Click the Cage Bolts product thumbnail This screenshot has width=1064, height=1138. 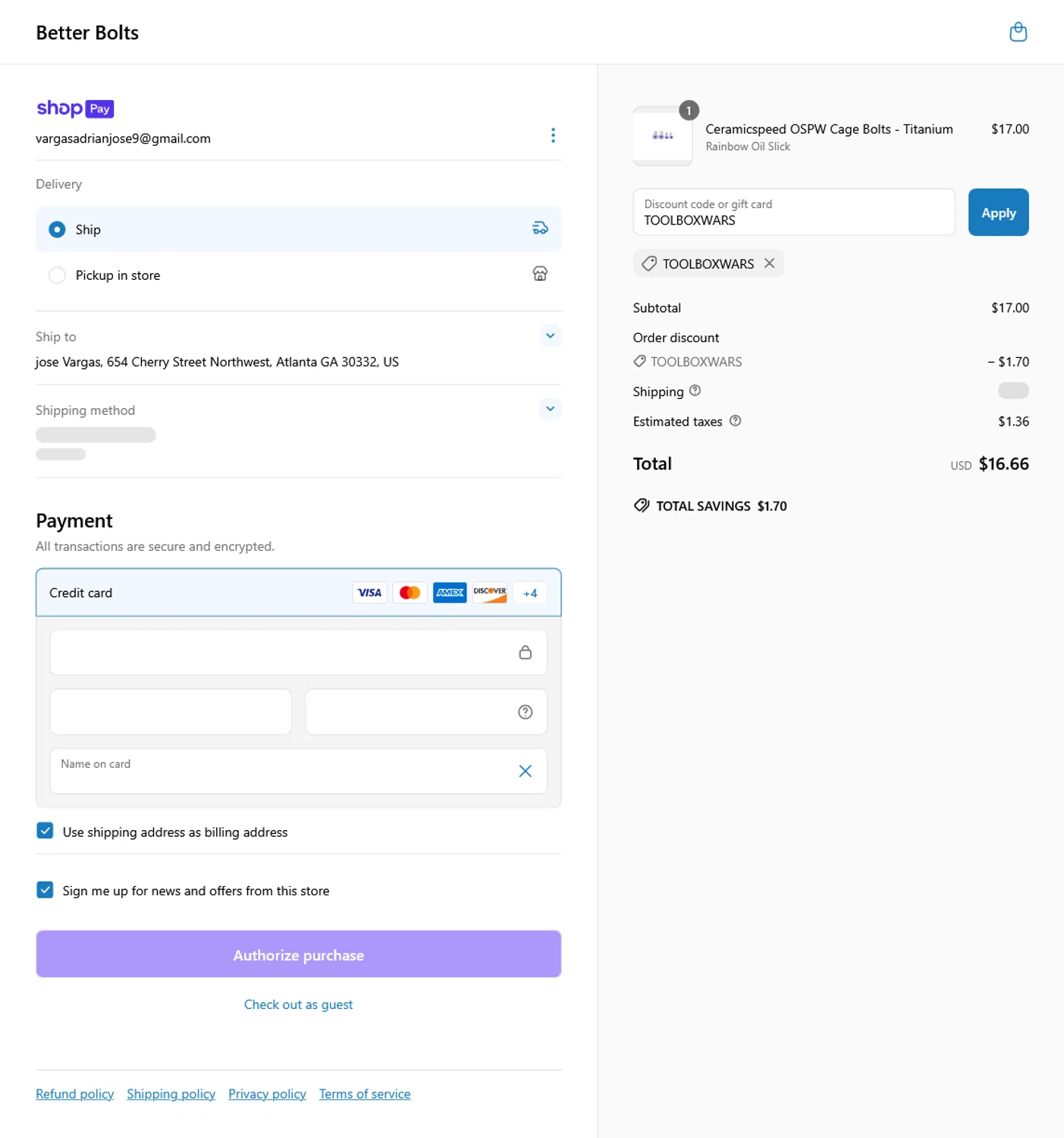pos(663,136)
